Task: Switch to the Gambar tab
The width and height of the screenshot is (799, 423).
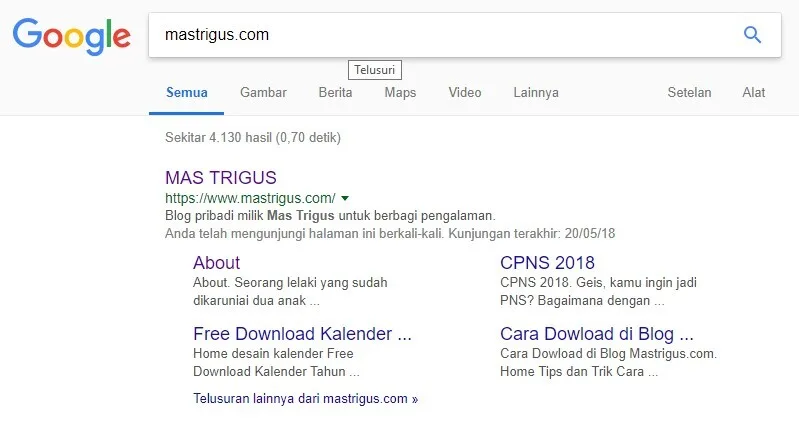Action: 263,92
